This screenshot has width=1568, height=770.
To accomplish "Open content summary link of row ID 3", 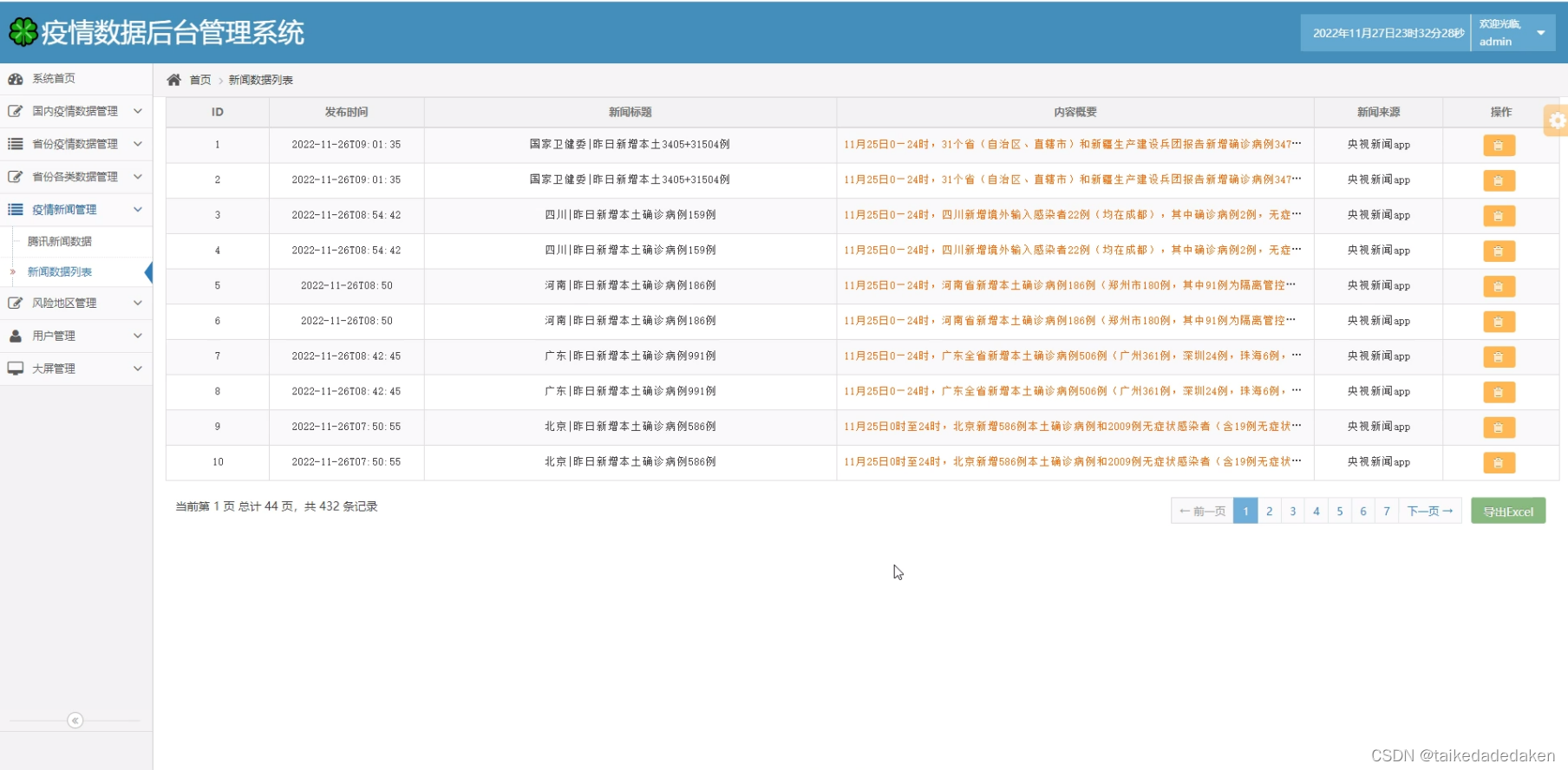I will coord(1072,215).
